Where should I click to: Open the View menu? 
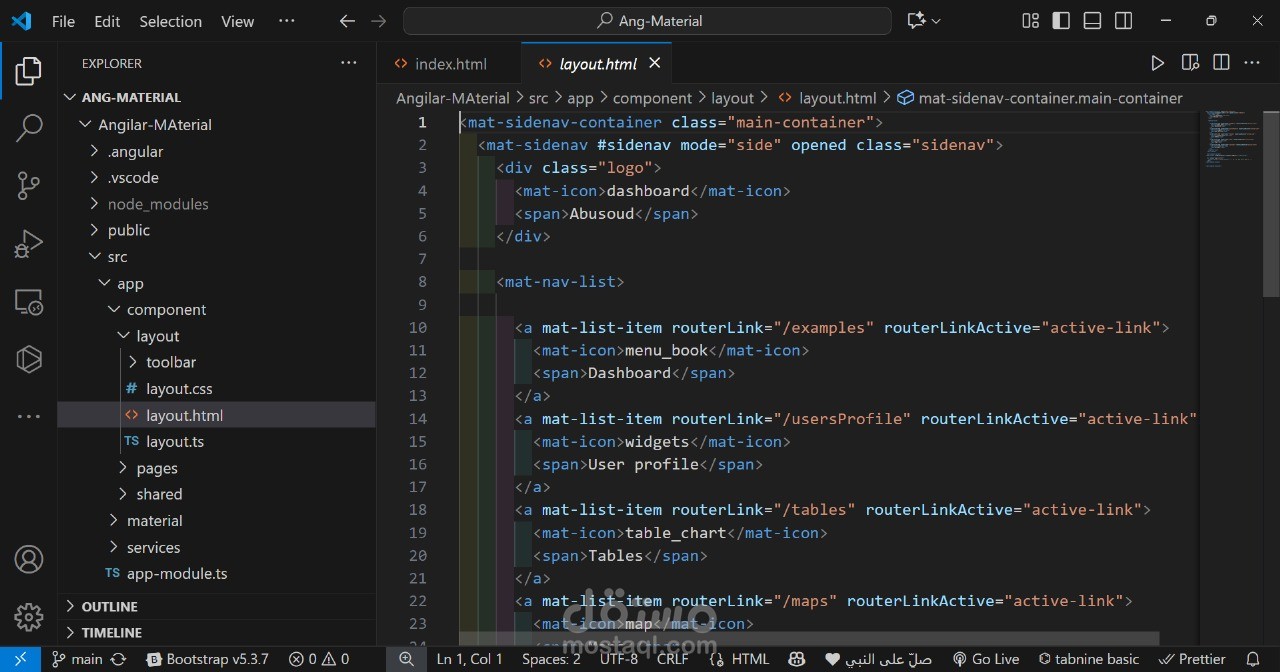click(238, 21)
